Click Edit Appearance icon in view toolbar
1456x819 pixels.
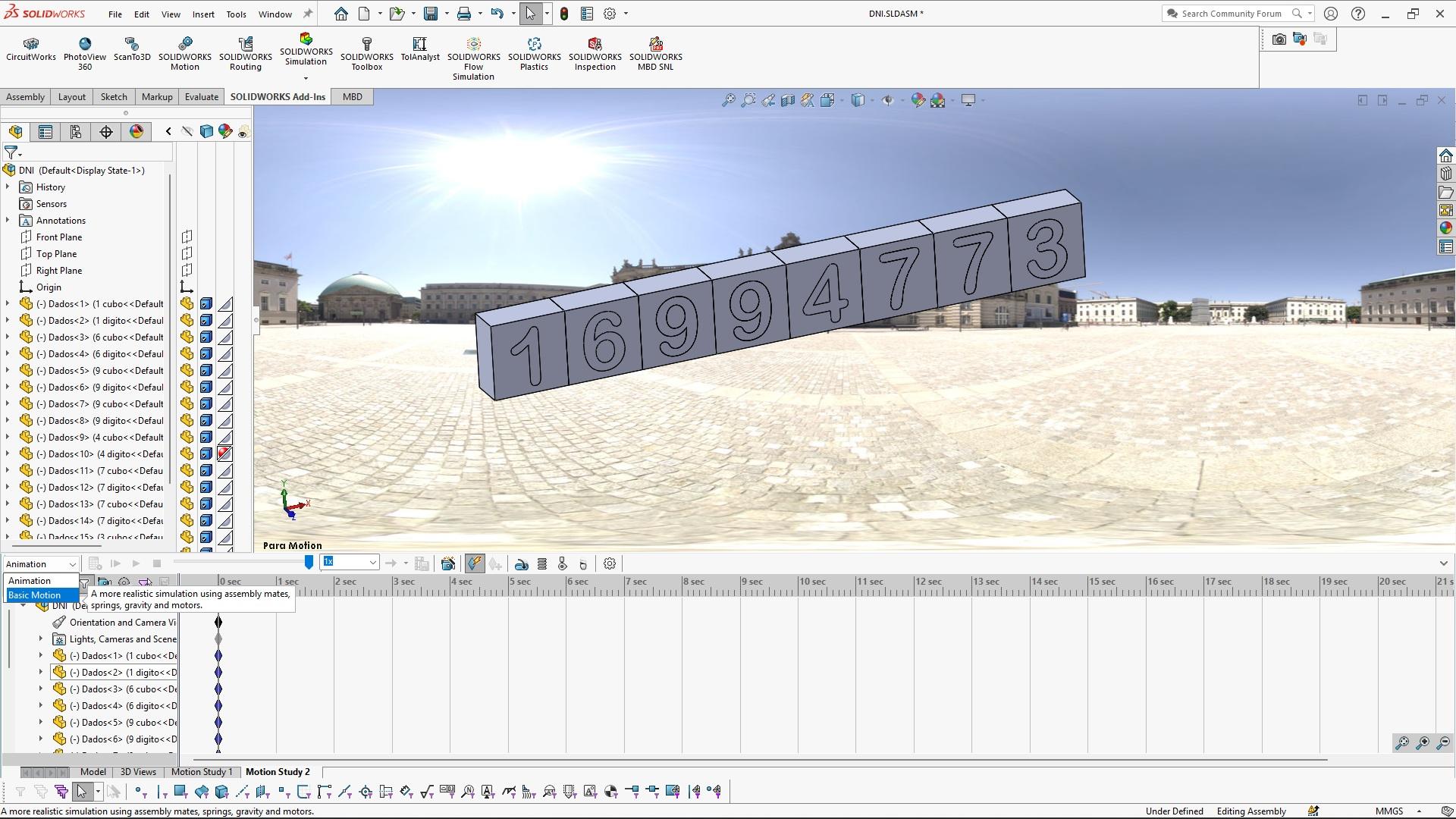click(918, 100)
